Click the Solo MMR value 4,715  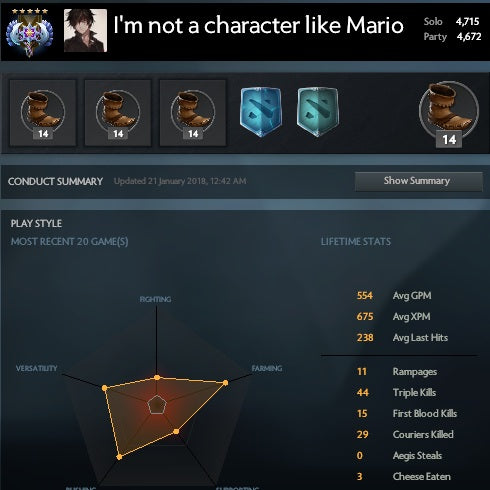[x=467, y=22]
